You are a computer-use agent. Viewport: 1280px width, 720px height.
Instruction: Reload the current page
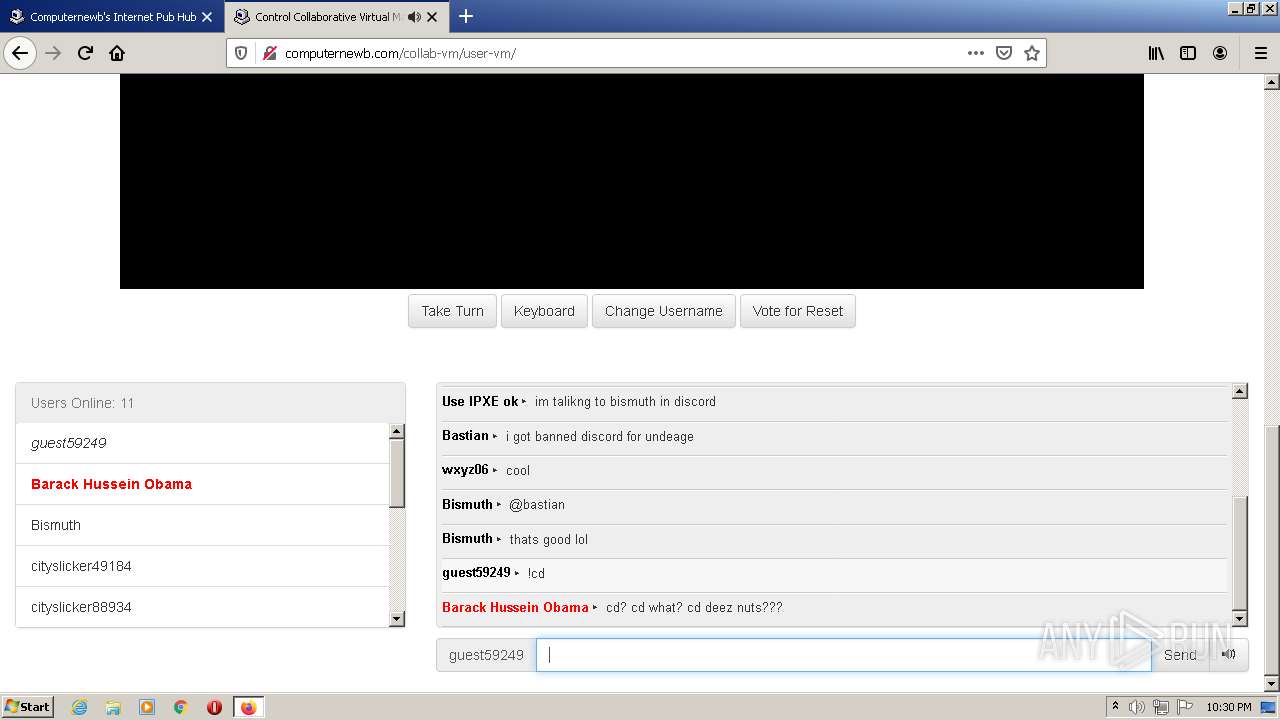point(85,53)
